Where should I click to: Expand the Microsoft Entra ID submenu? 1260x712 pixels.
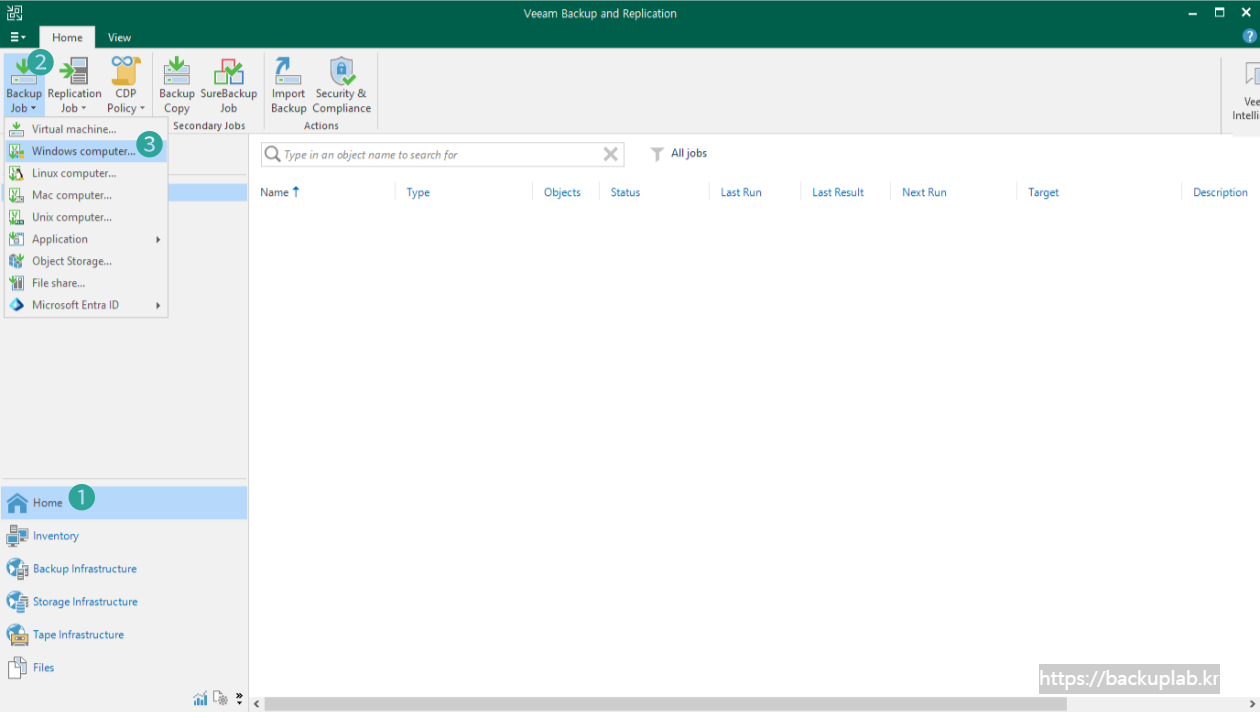tap(86, 305)
